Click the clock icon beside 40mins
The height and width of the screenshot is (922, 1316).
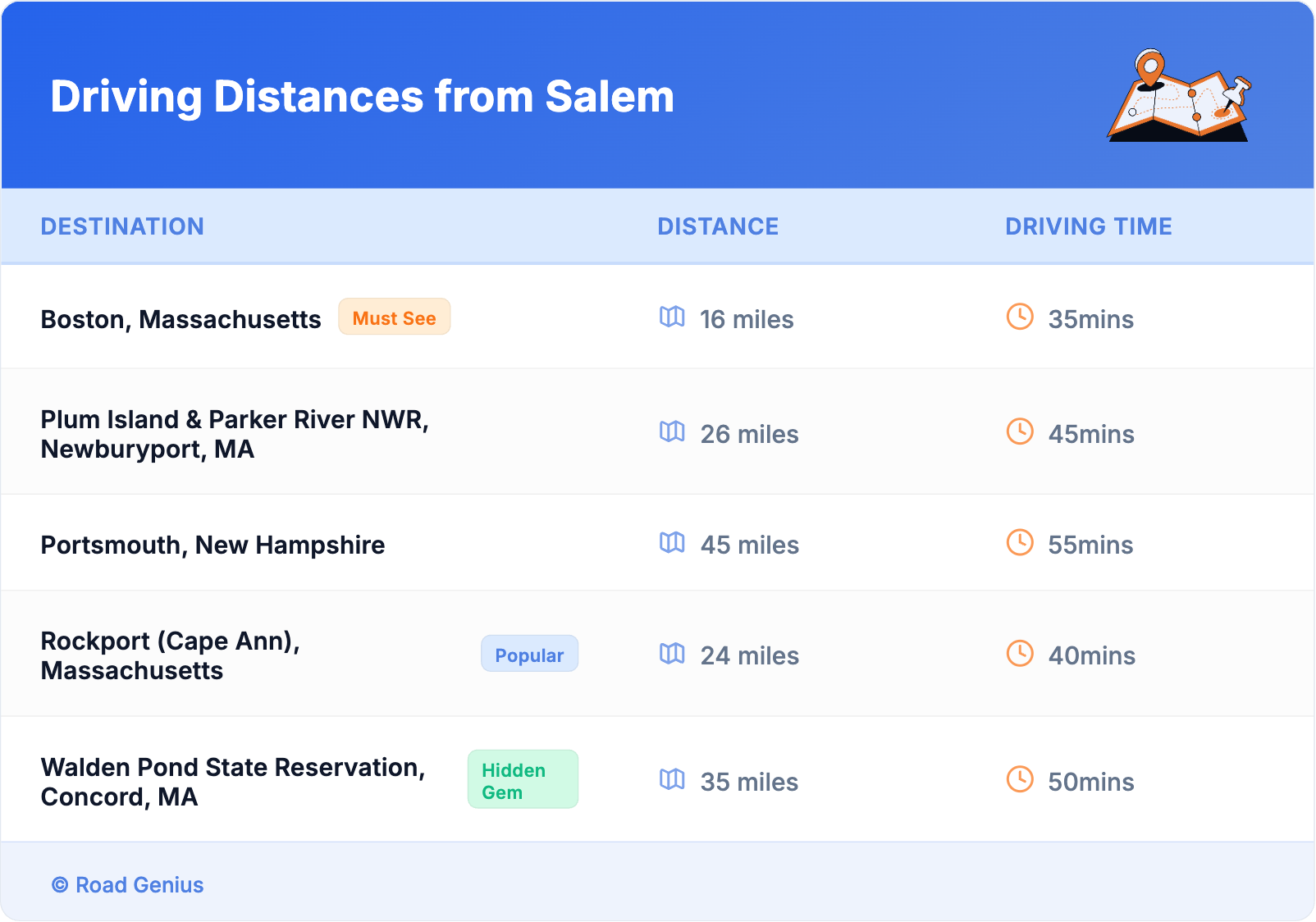(1020, 654)
